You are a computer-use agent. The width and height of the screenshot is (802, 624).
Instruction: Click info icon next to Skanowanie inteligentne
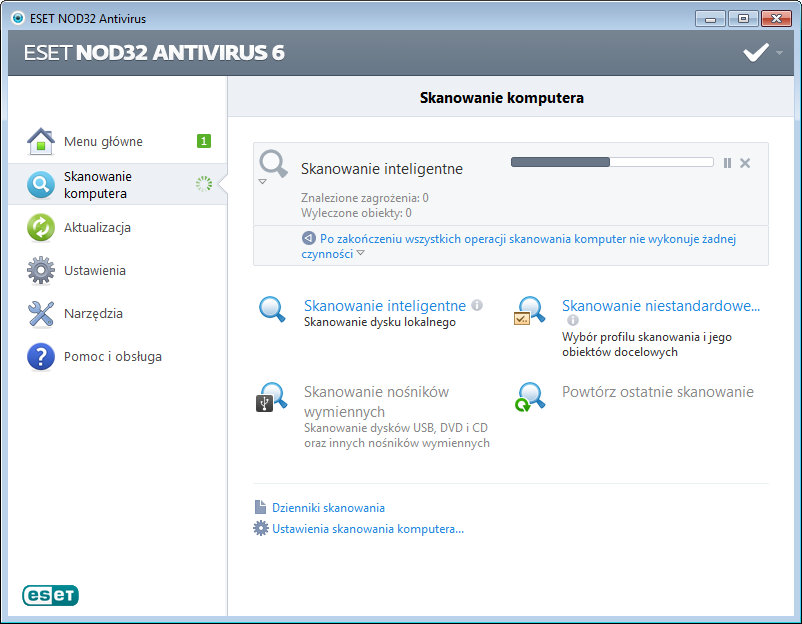477,305
